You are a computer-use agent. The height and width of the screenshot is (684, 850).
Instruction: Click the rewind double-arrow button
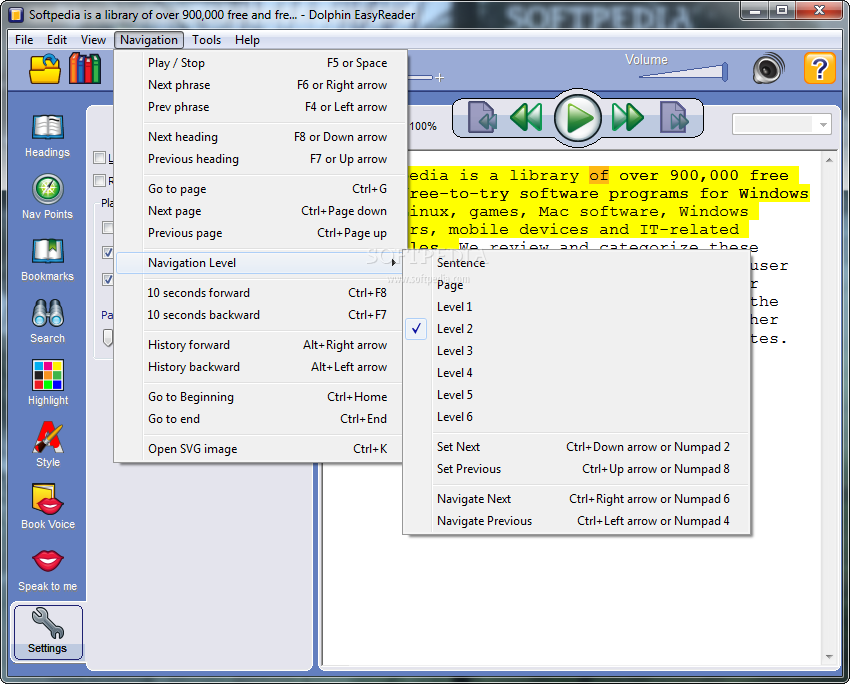pyautogui.click(x=526, y=117)
